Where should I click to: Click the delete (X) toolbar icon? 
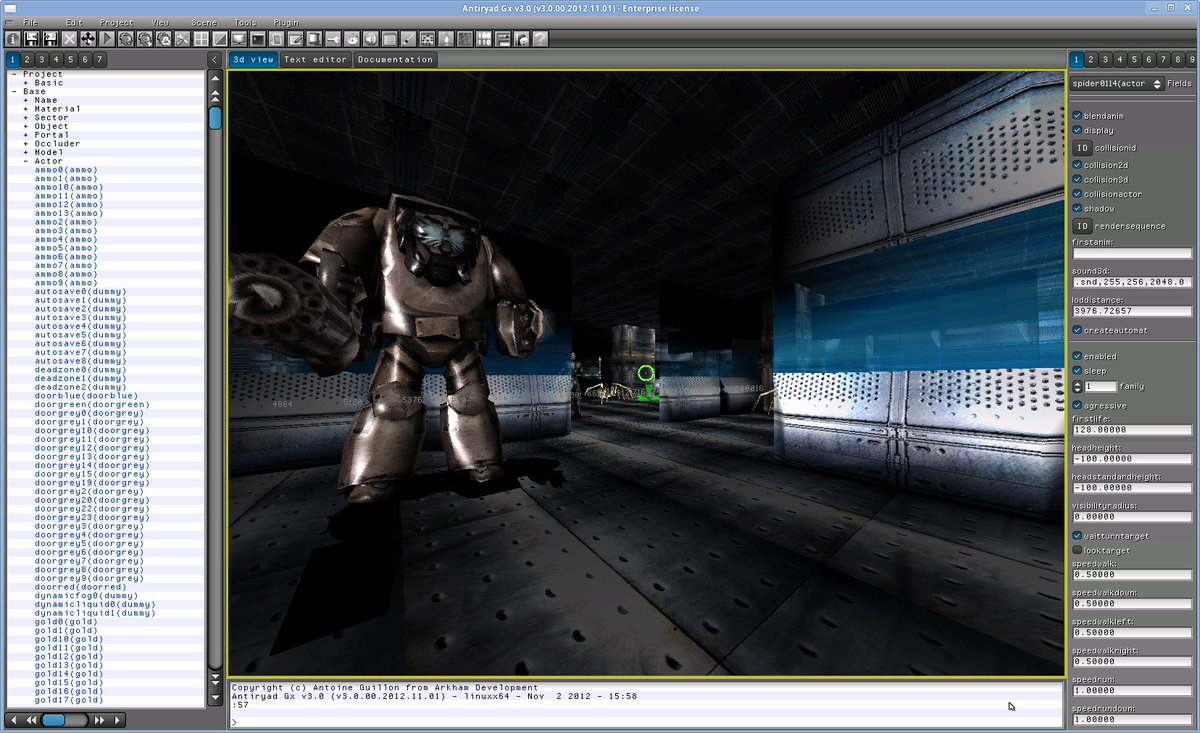(x=69, y=39)
